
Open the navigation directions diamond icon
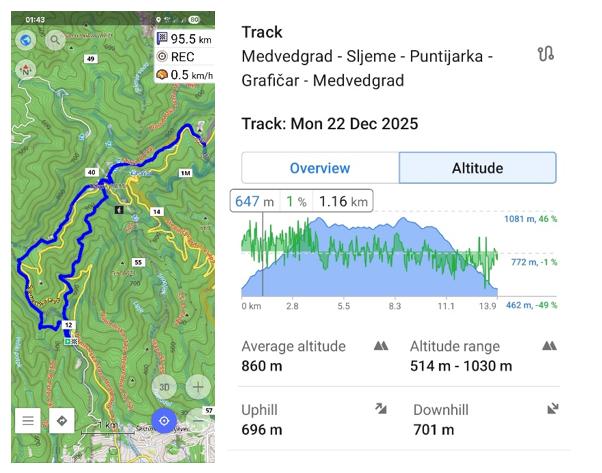[62, 421]
